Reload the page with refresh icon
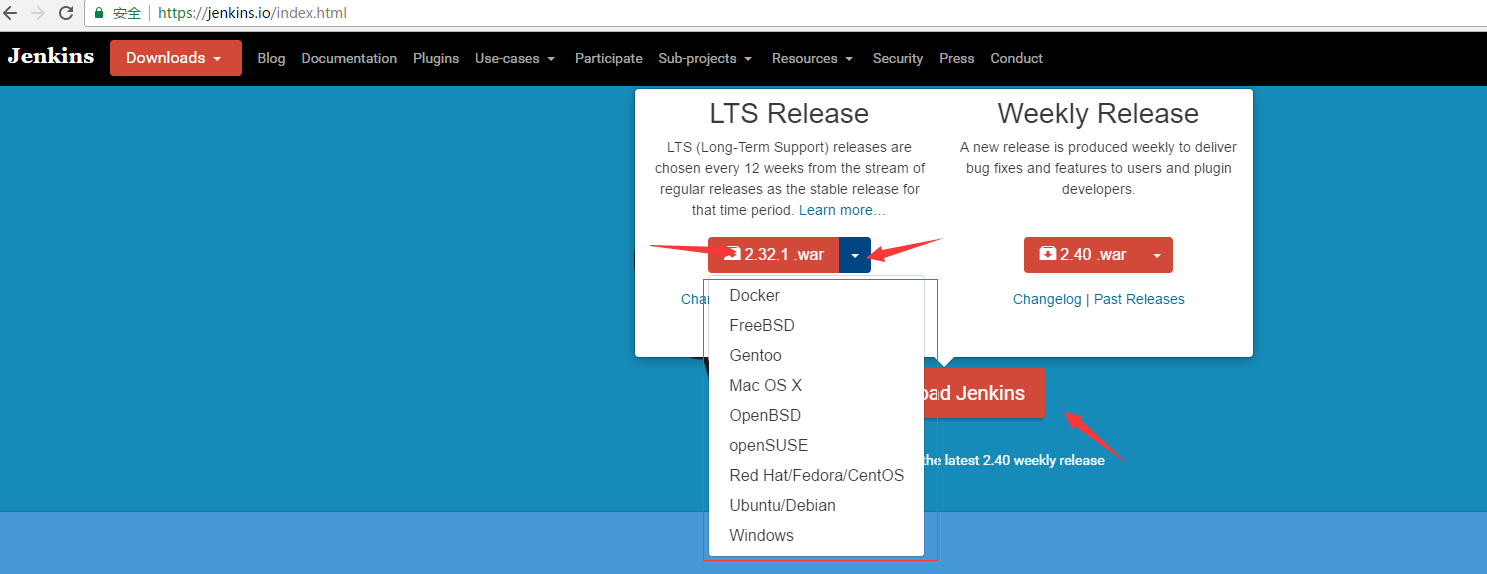The width and height of the screenshot is (1487, 574). pyautogui.click(x=66, y=13)
